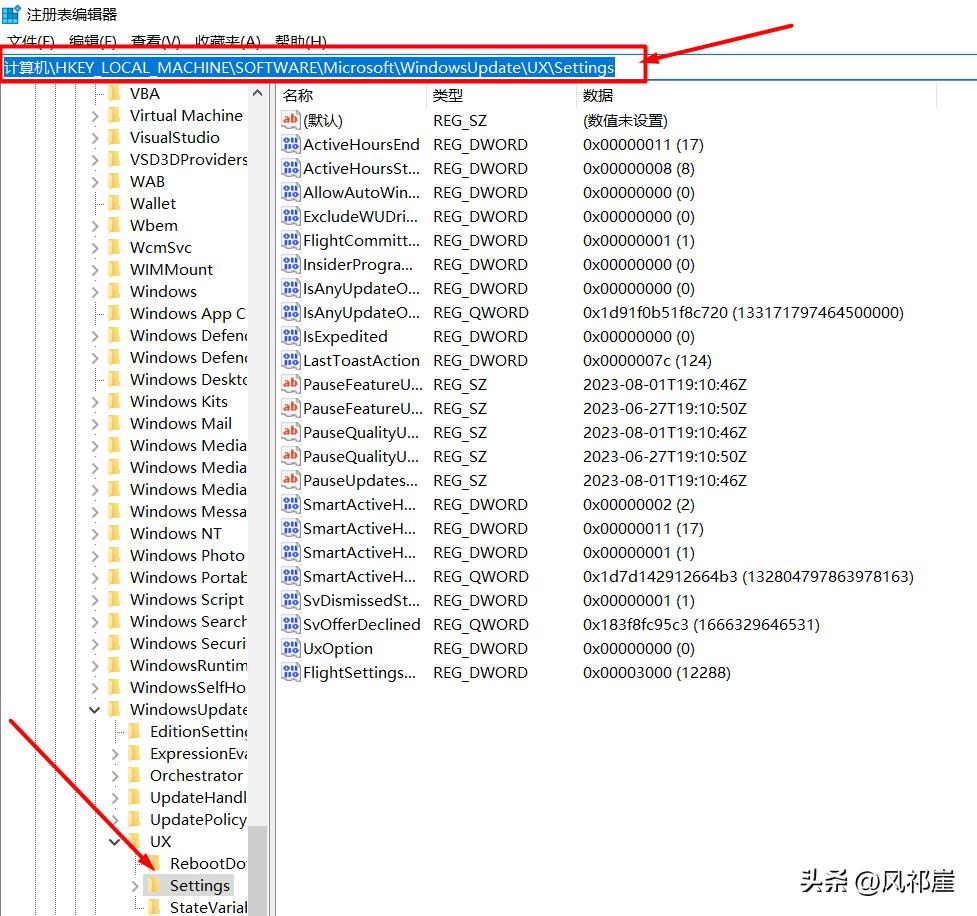The height and width of the screenshot is (916, 977).
Task: Click the ab string icon next to PauseUpdates
Action: coord(290,480)
